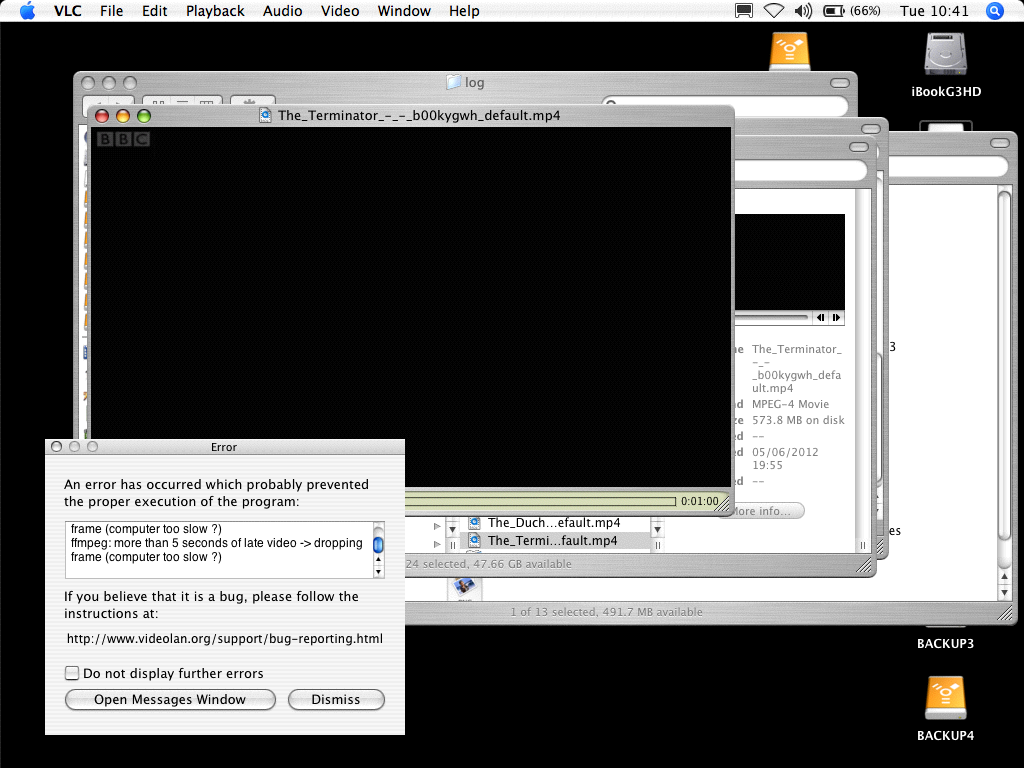Screen dimensions: 1024x768
Task: Click the display status icon in the menu bar
Action: click(x=743, y=11)
